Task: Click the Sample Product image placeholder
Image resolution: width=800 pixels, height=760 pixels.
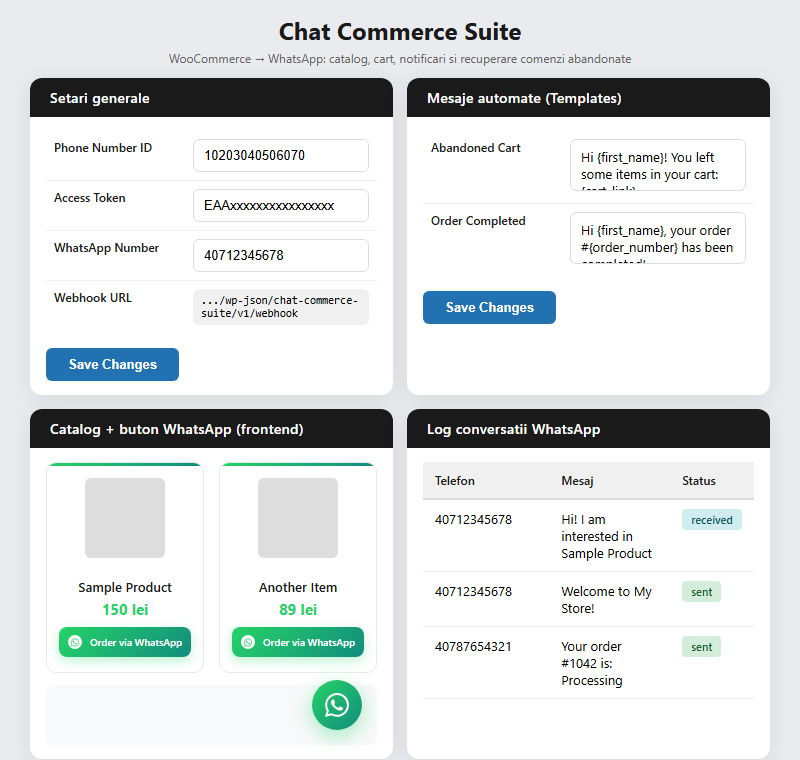Action: [125, 518]
